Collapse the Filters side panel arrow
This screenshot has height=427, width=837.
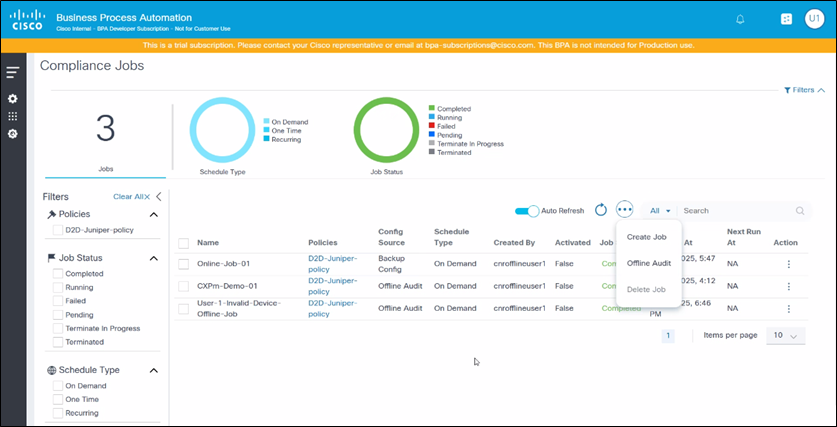tap(159, 196)
